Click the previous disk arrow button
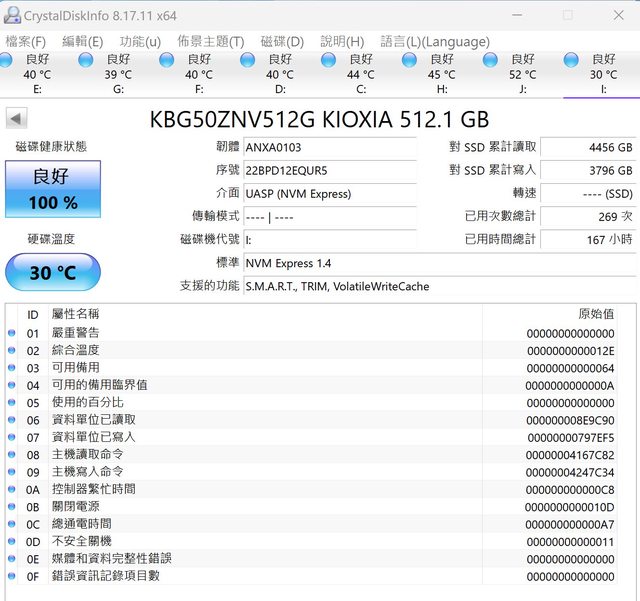640x601 pixels. click(16, 119)
